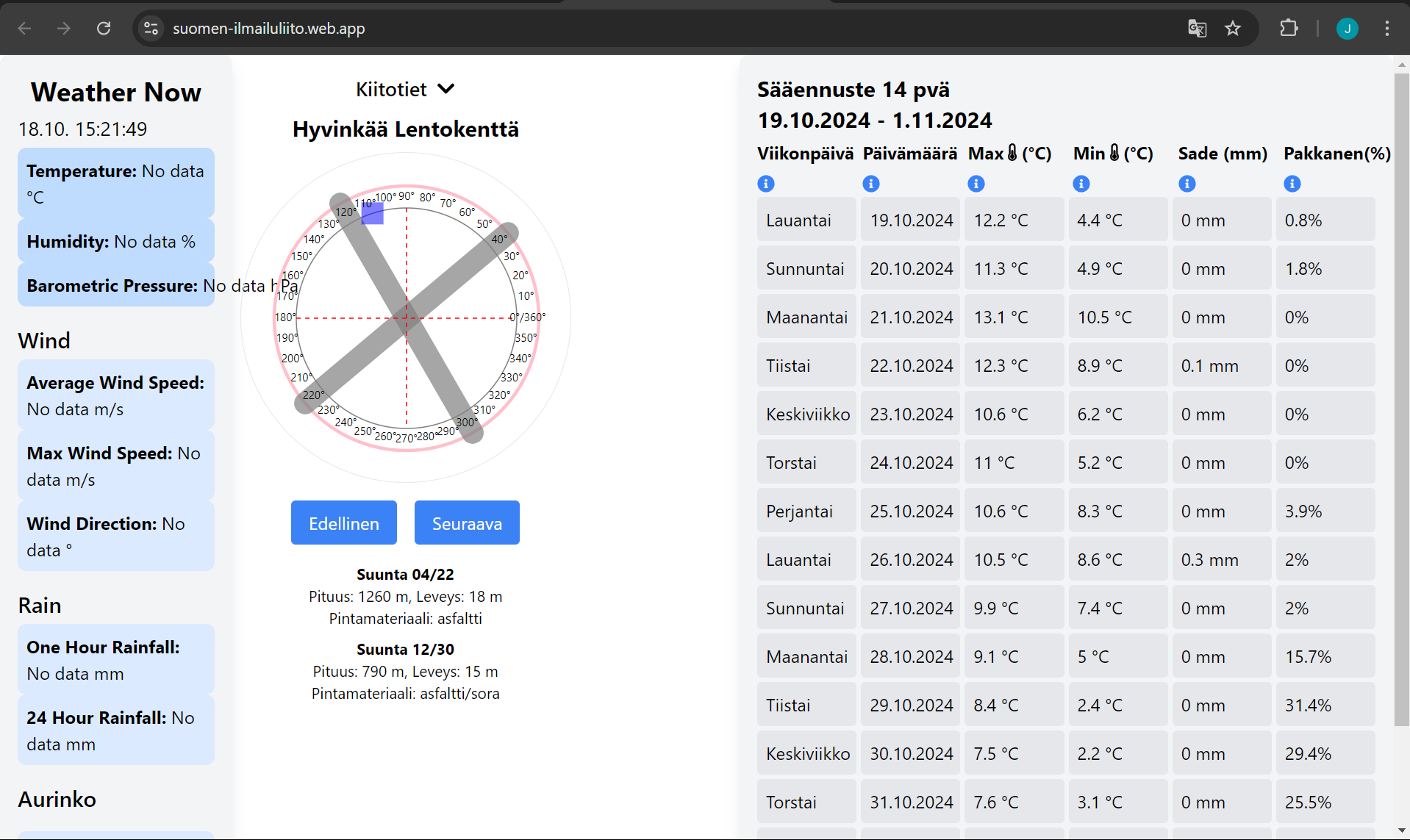Click info icon under Viikonpäivä column
Viewport: 1410px width, 840px height.
pos(765,184)
